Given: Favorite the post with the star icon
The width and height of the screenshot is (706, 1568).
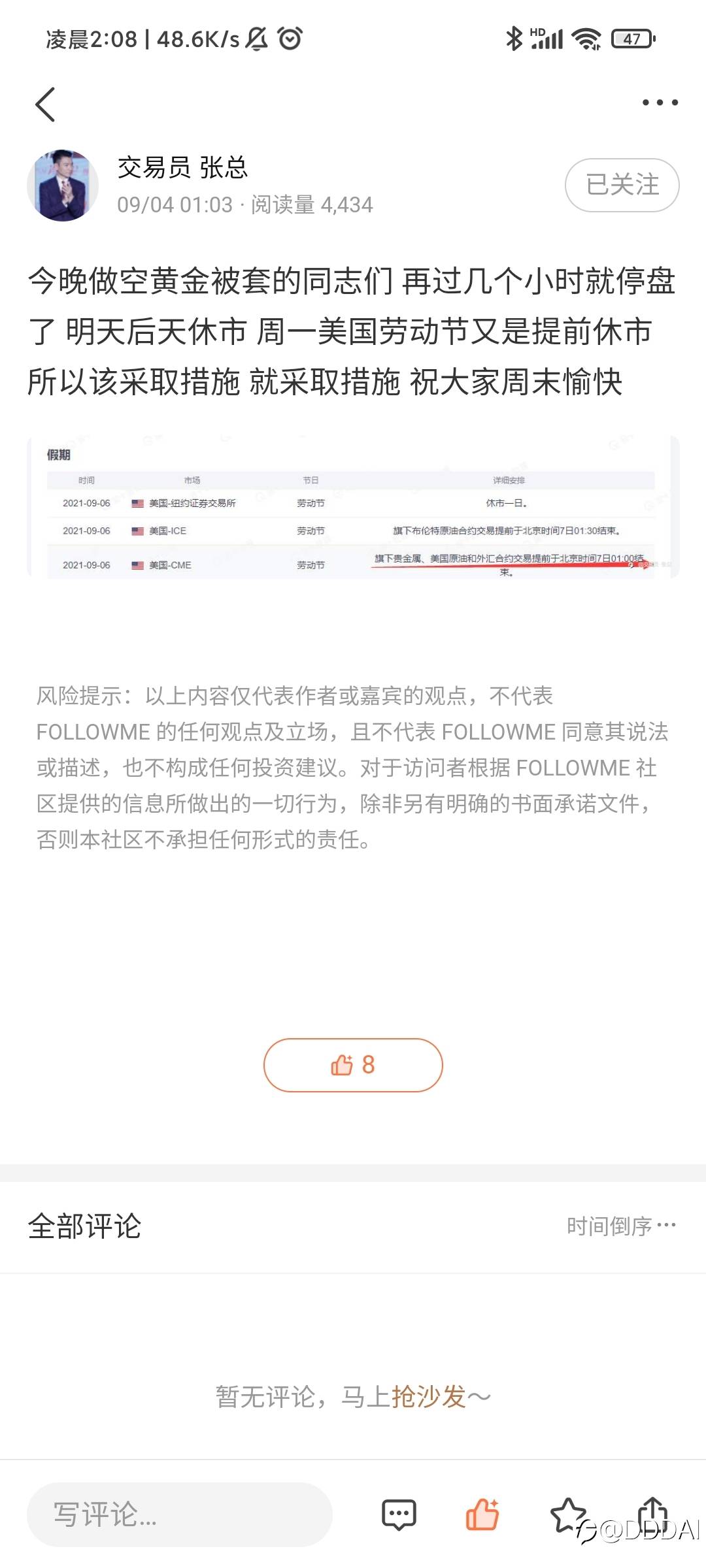Looking at the screenshot, I should click(x=567, y=1514).
